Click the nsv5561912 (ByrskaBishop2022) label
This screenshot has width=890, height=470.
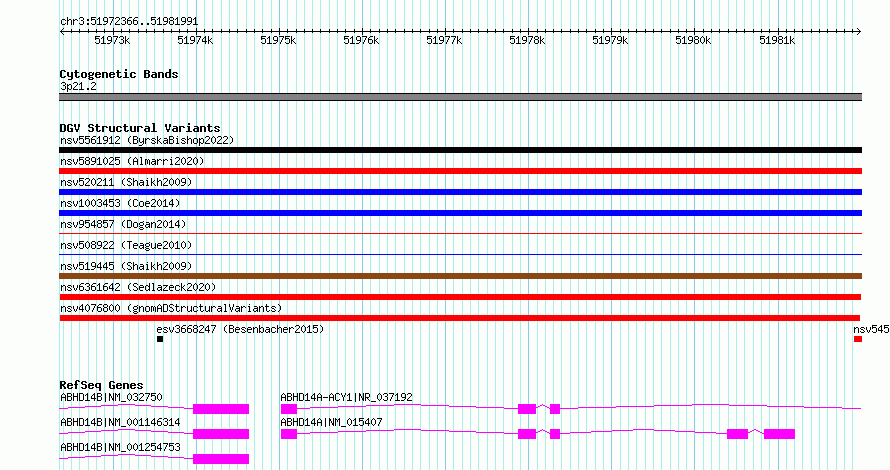[x=147, y=140]
